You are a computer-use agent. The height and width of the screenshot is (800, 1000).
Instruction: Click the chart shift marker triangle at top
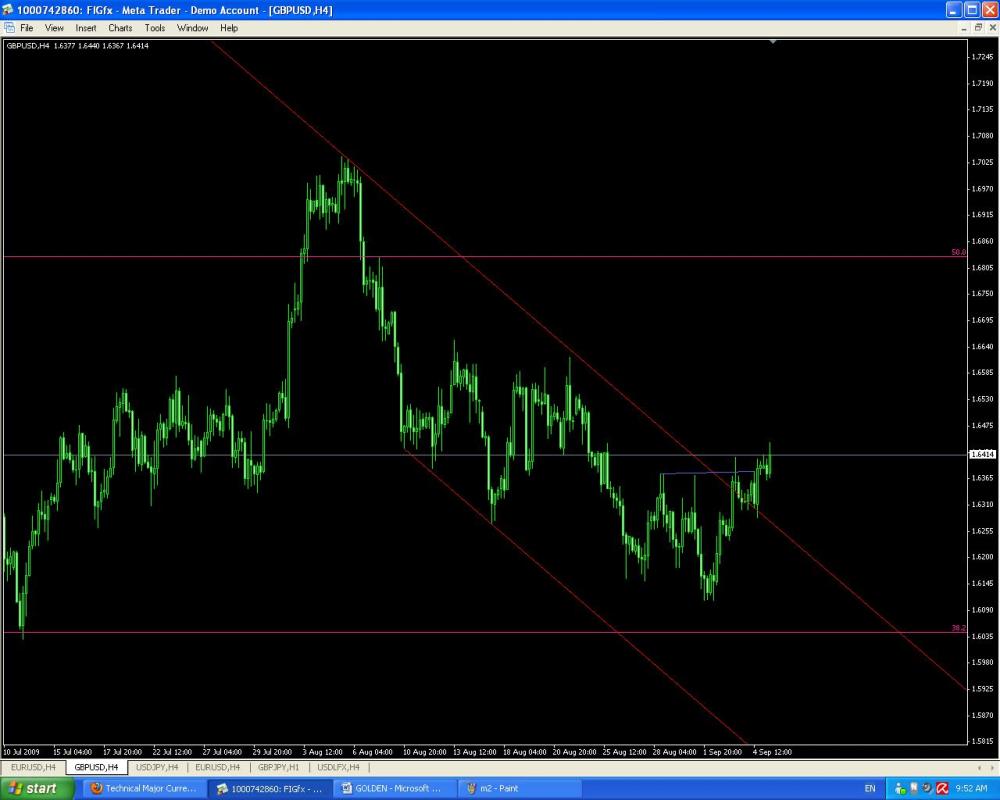click(772, 41)
